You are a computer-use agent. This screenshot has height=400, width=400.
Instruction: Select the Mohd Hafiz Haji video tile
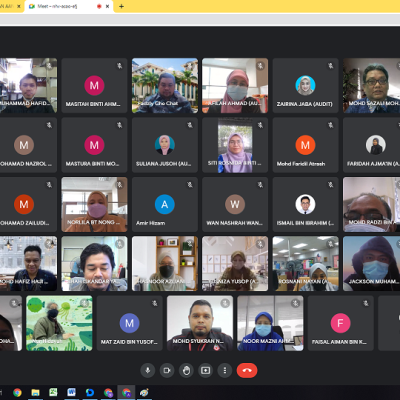tap(28, 264)
